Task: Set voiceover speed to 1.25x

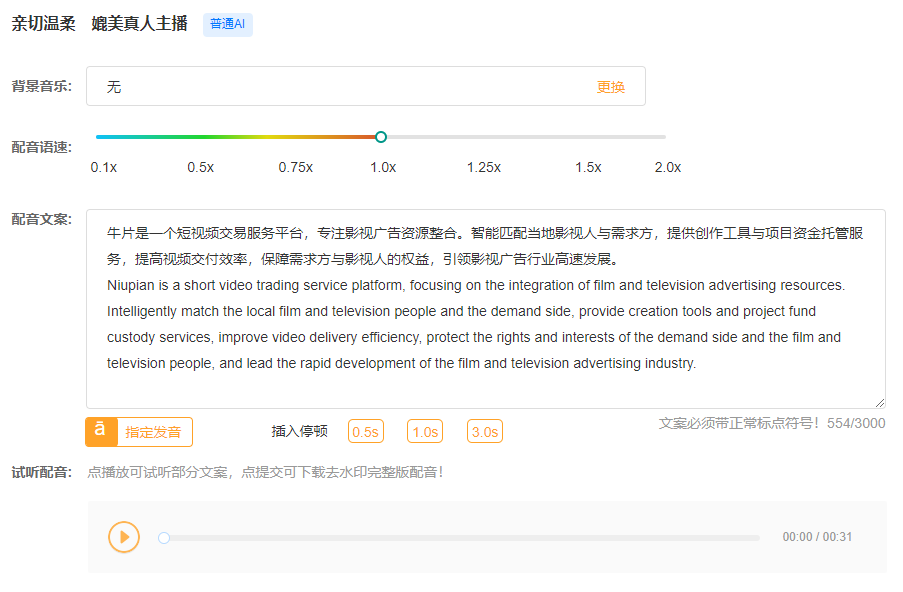Action: (x=483, y=137)
